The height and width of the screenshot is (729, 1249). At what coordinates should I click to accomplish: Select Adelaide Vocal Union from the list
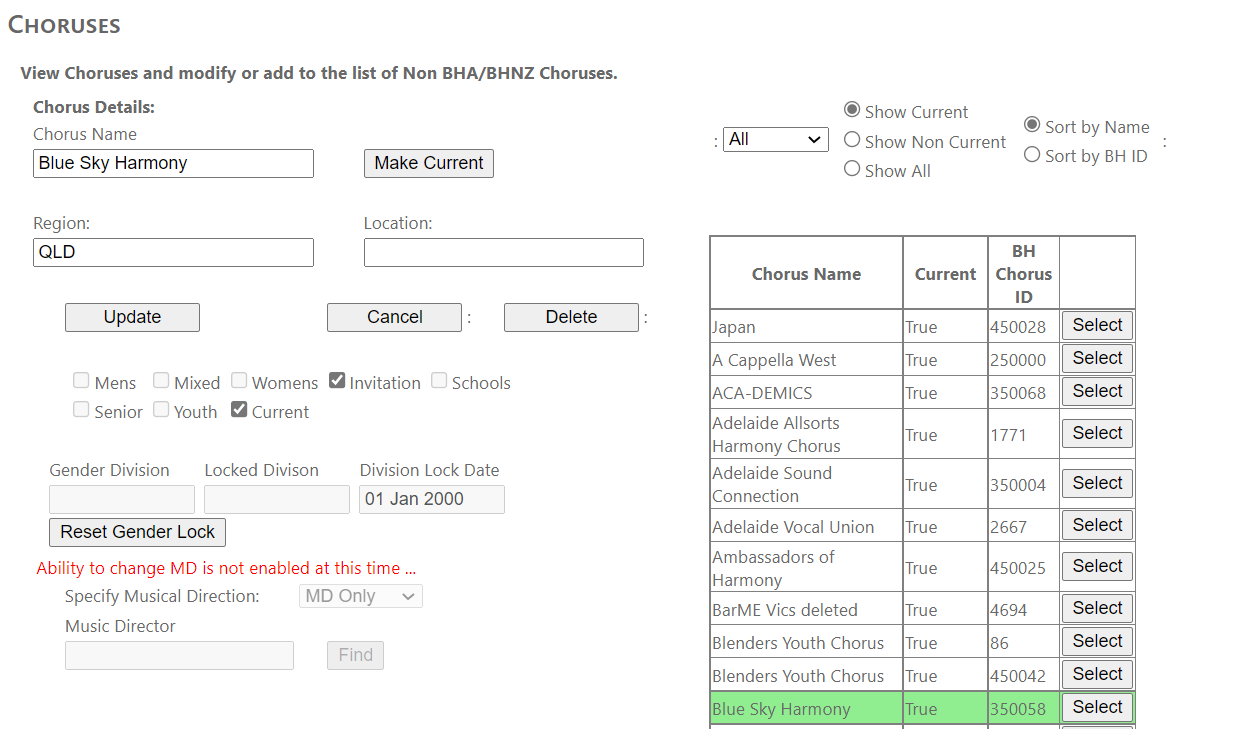[1097, 525]
